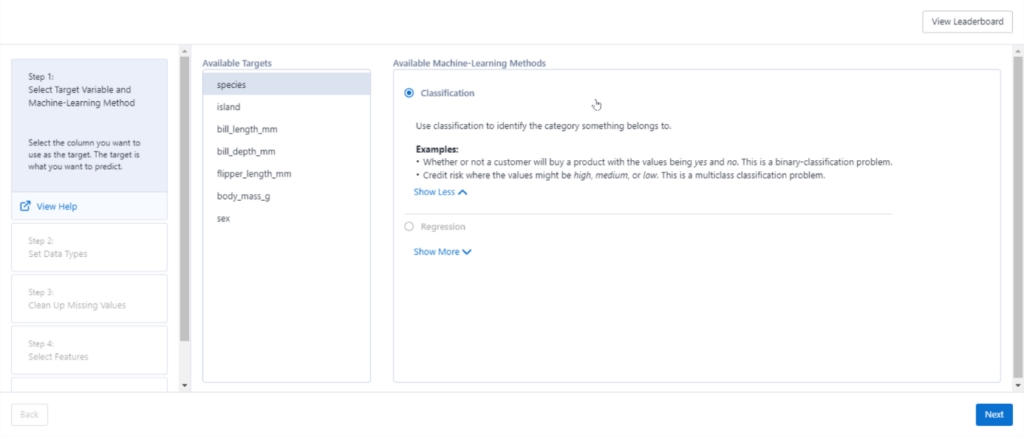
Task: Click right page scroll up arrow
Action: coord(1018,51)
